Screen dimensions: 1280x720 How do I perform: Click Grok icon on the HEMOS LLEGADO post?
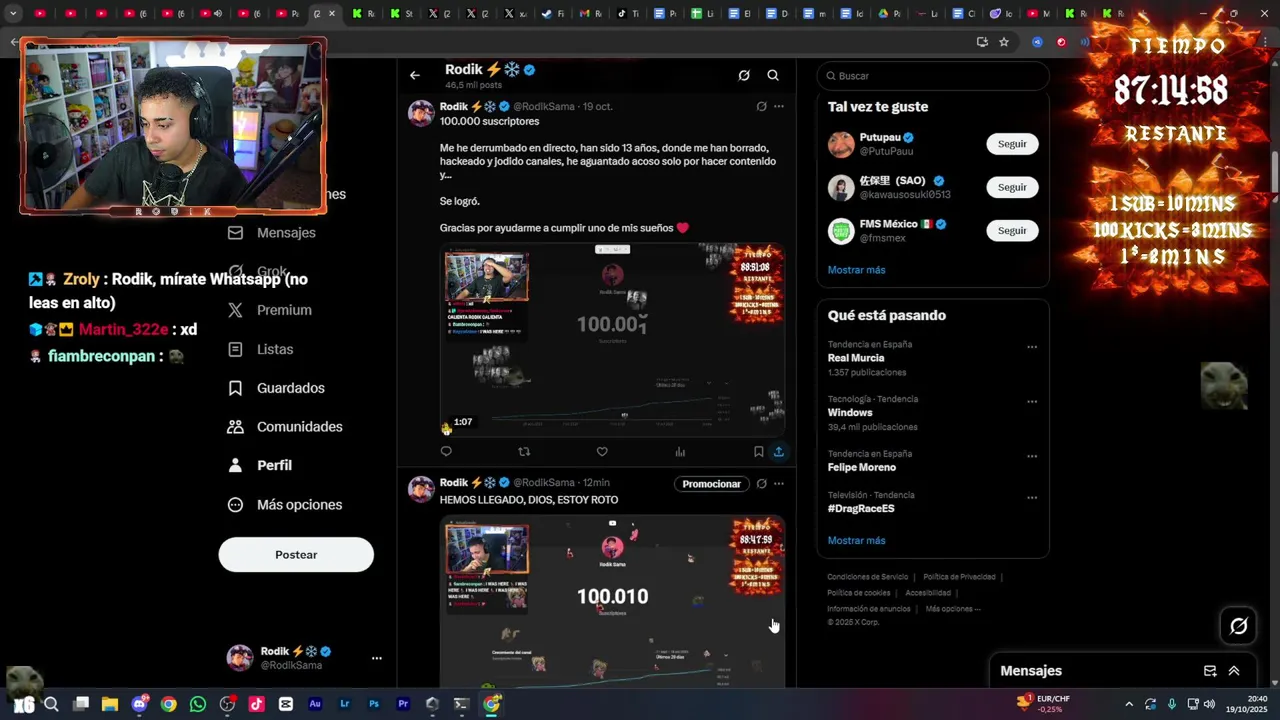(x=761, y=484)
